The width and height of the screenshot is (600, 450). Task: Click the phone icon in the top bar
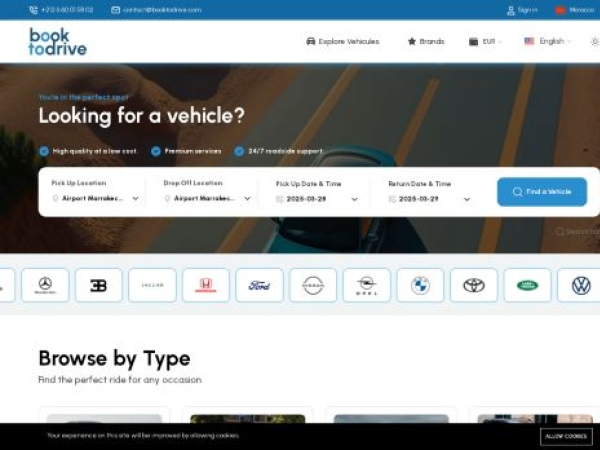(33, 10)
